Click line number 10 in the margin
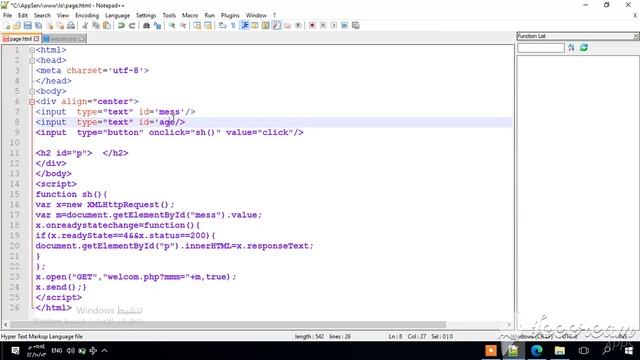 [x=15, y=143]
